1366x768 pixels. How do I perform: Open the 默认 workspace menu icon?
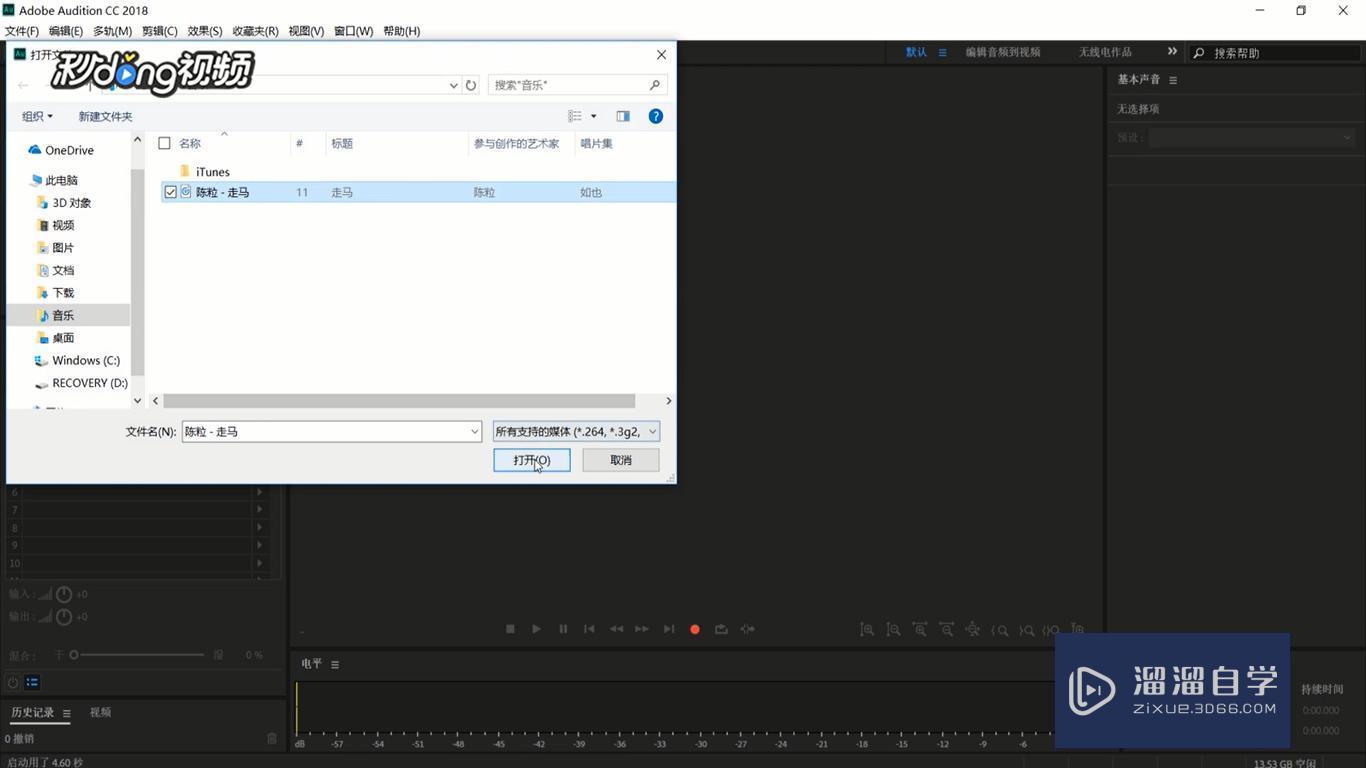[942, 52]
